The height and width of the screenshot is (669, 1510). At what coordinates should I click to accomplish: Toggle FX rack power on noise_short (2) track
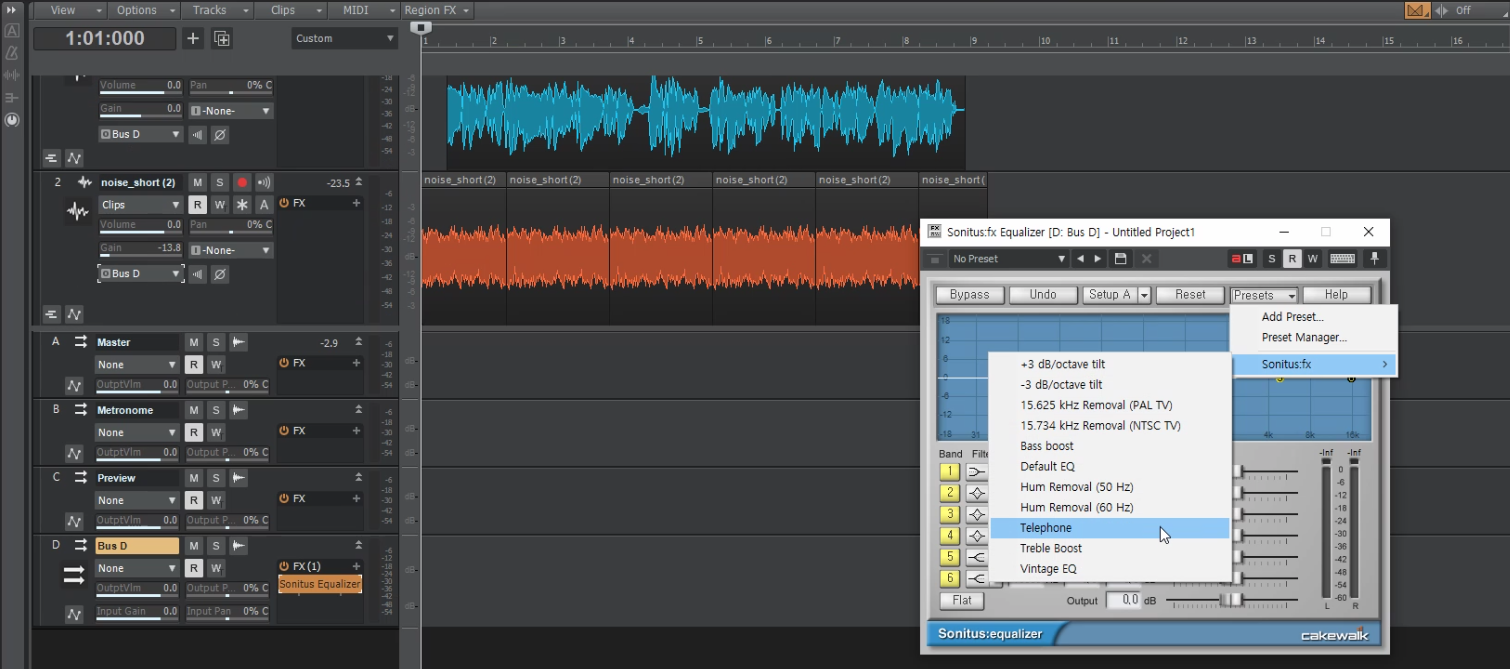(284, 203)
